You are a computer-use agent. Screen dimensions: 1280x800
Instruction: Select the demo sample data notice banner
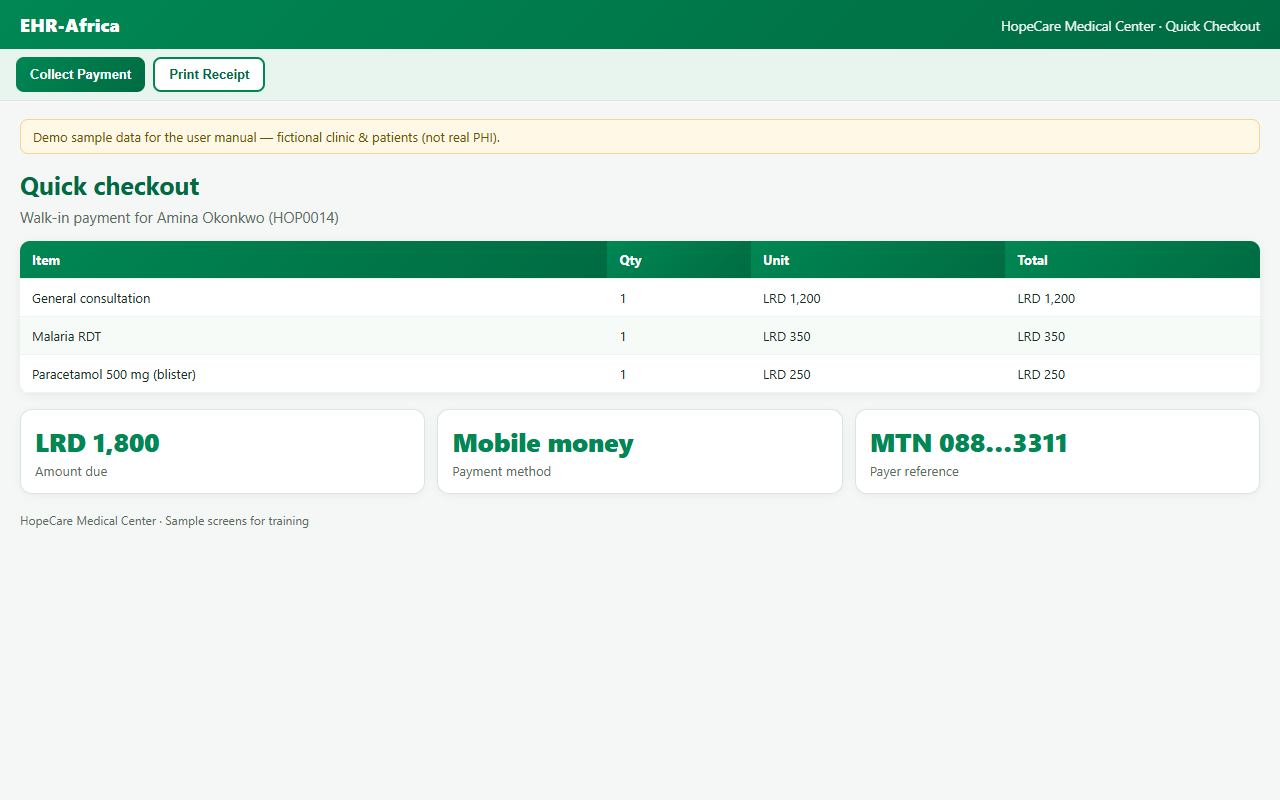(640, 137)
